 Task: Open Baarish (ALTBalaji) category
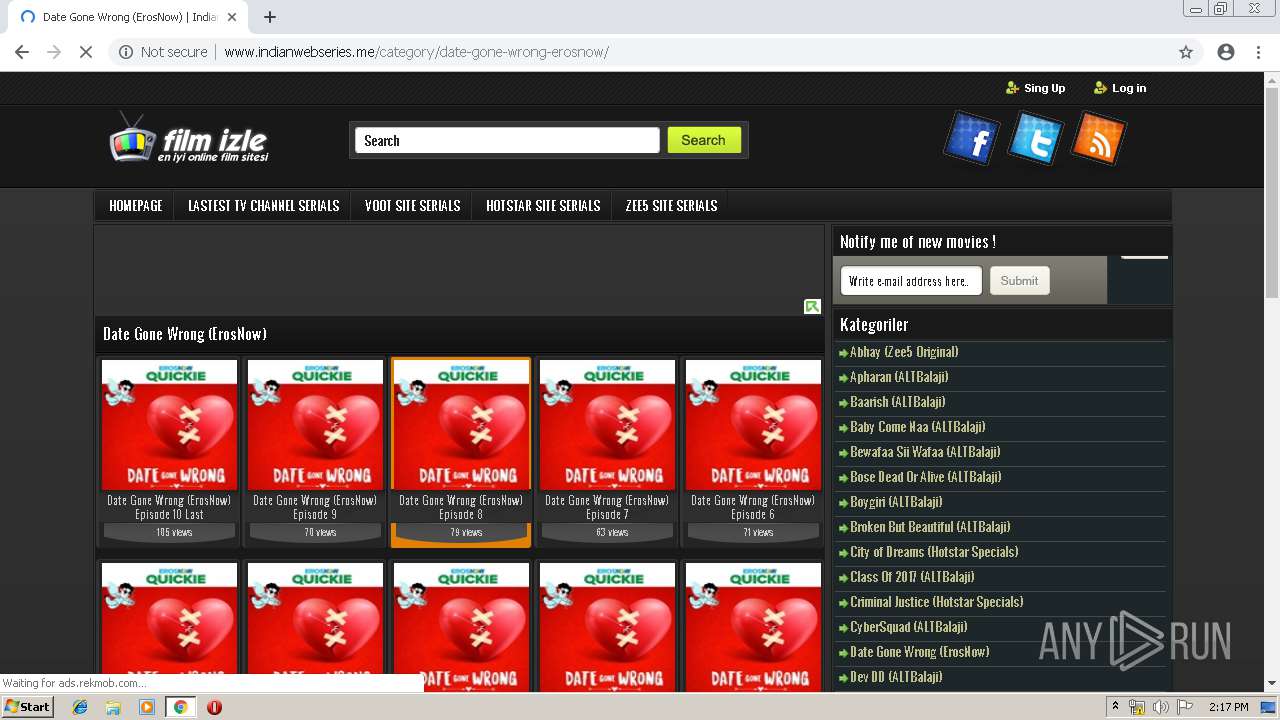point(897,402)
